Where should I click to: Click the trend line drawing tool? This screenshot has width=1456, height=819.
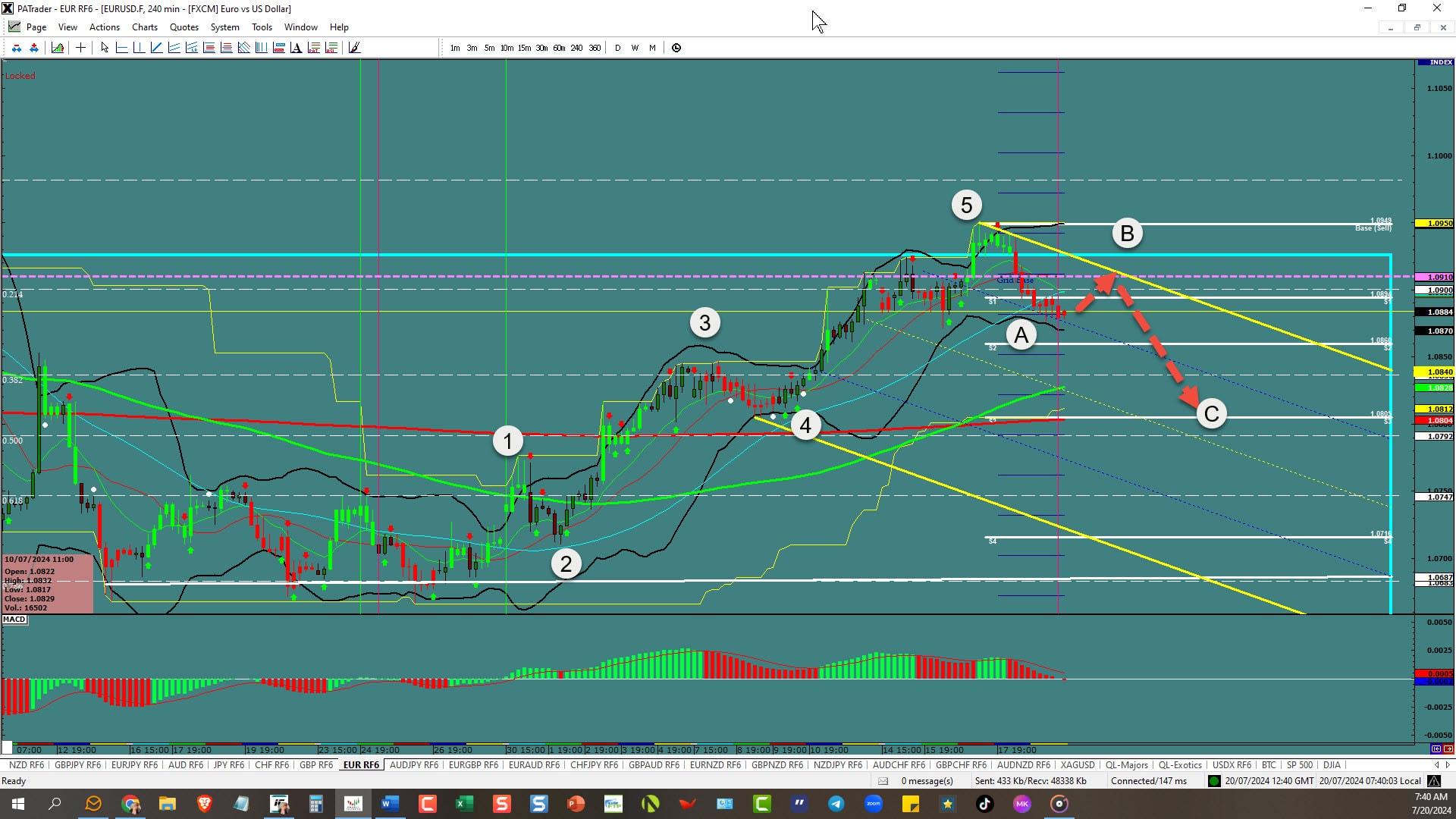click(156, 48)
